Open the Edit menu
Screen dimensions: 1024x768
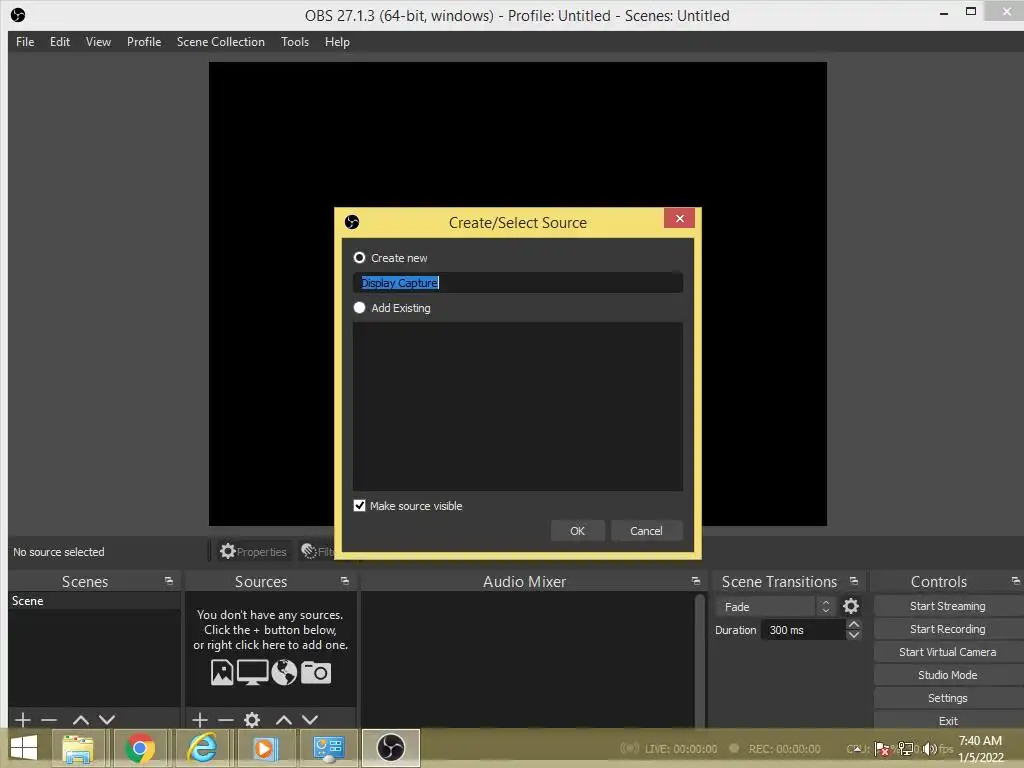point(59,42)
